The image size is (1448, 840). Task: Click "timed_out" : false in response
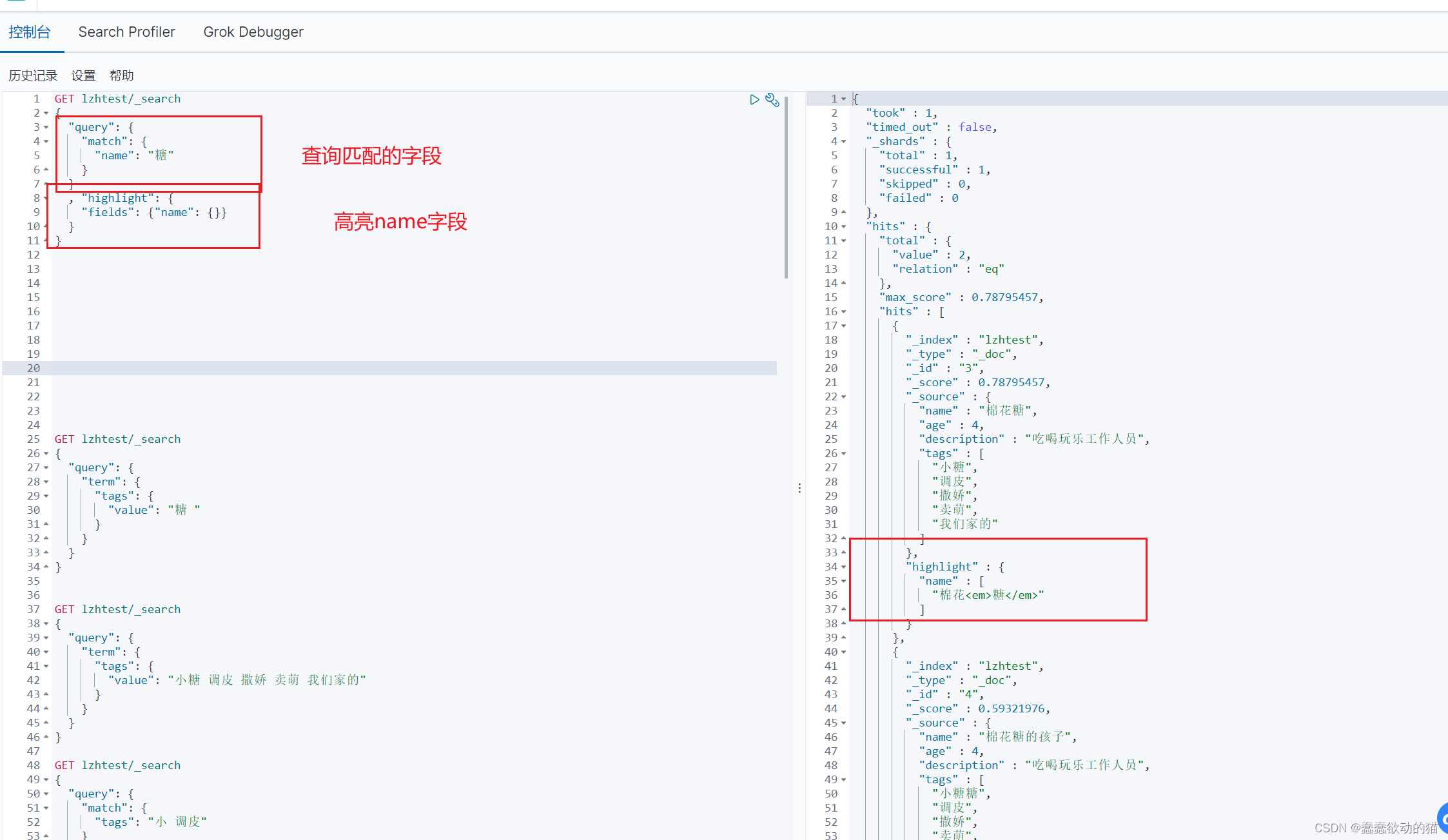[932, 127]
